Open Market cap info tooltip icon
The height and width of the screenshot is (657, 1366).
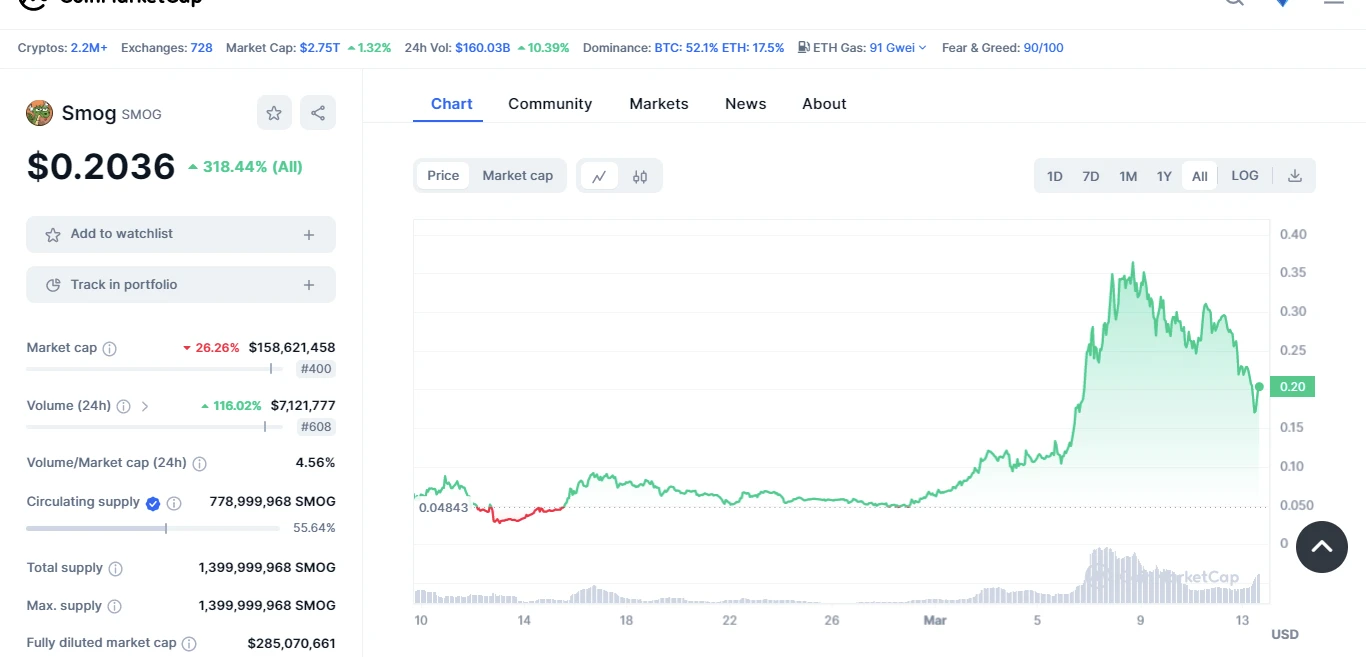click(110, 349)
